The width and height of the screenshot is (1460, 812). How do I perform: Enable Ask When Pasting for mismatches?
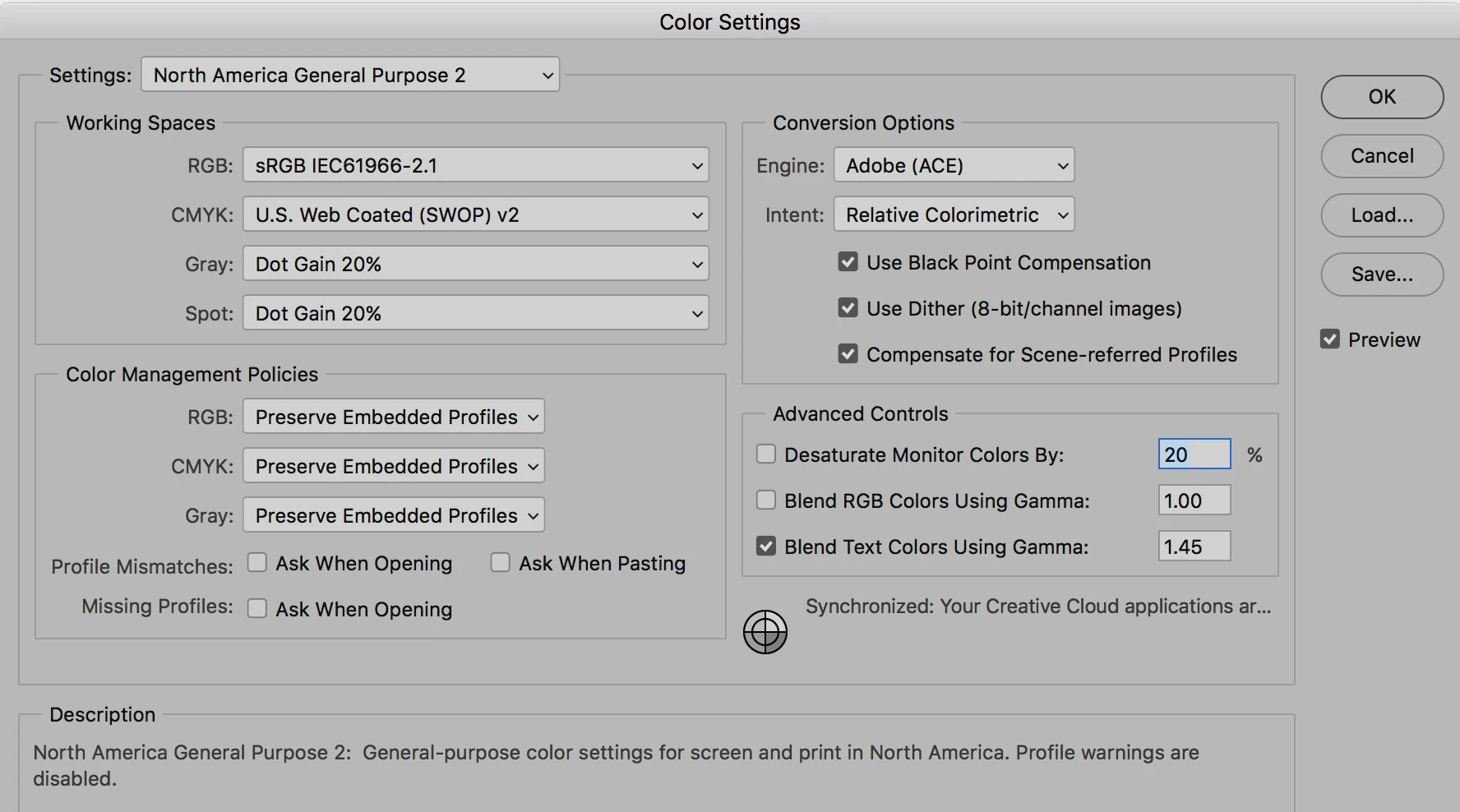[500, 563]
